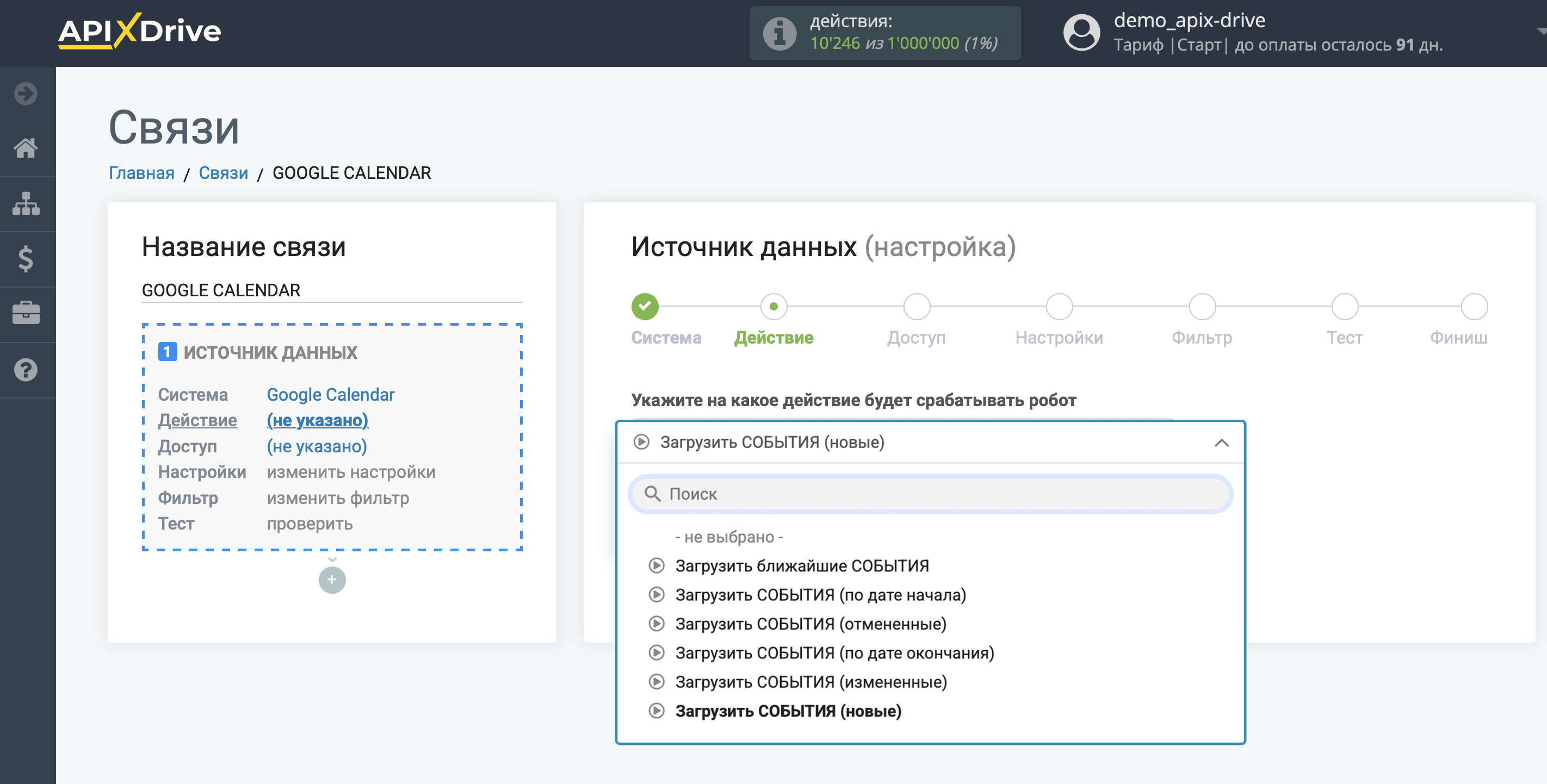This screenshot has height=784, width=1547.
Task: Click the play icon beside Загрузить ближайшие СОБЫТИЯ
Action: point(657,565)
